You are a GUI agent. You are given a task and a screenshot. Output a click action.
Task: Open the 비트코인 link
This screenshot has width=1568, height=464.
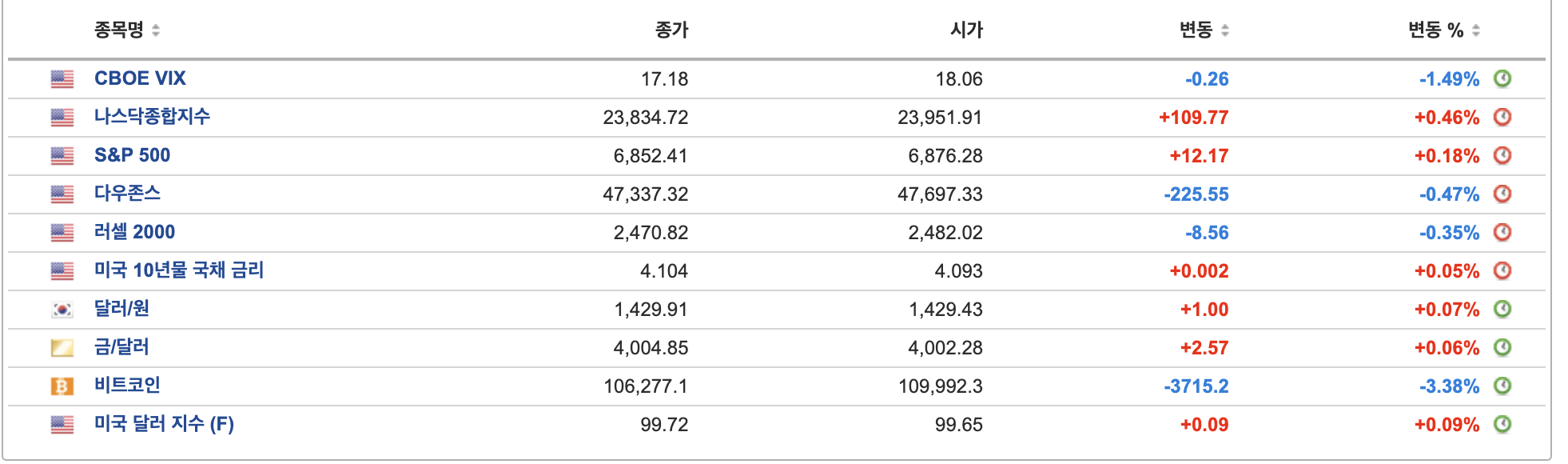pos(127,386)
